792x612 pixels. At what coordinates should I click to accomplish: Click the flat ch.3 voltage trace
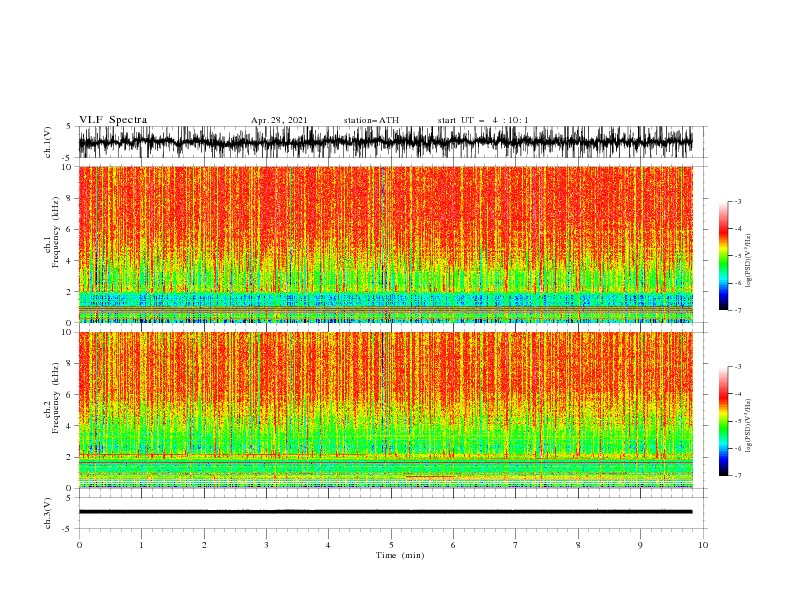coord(385,512)
